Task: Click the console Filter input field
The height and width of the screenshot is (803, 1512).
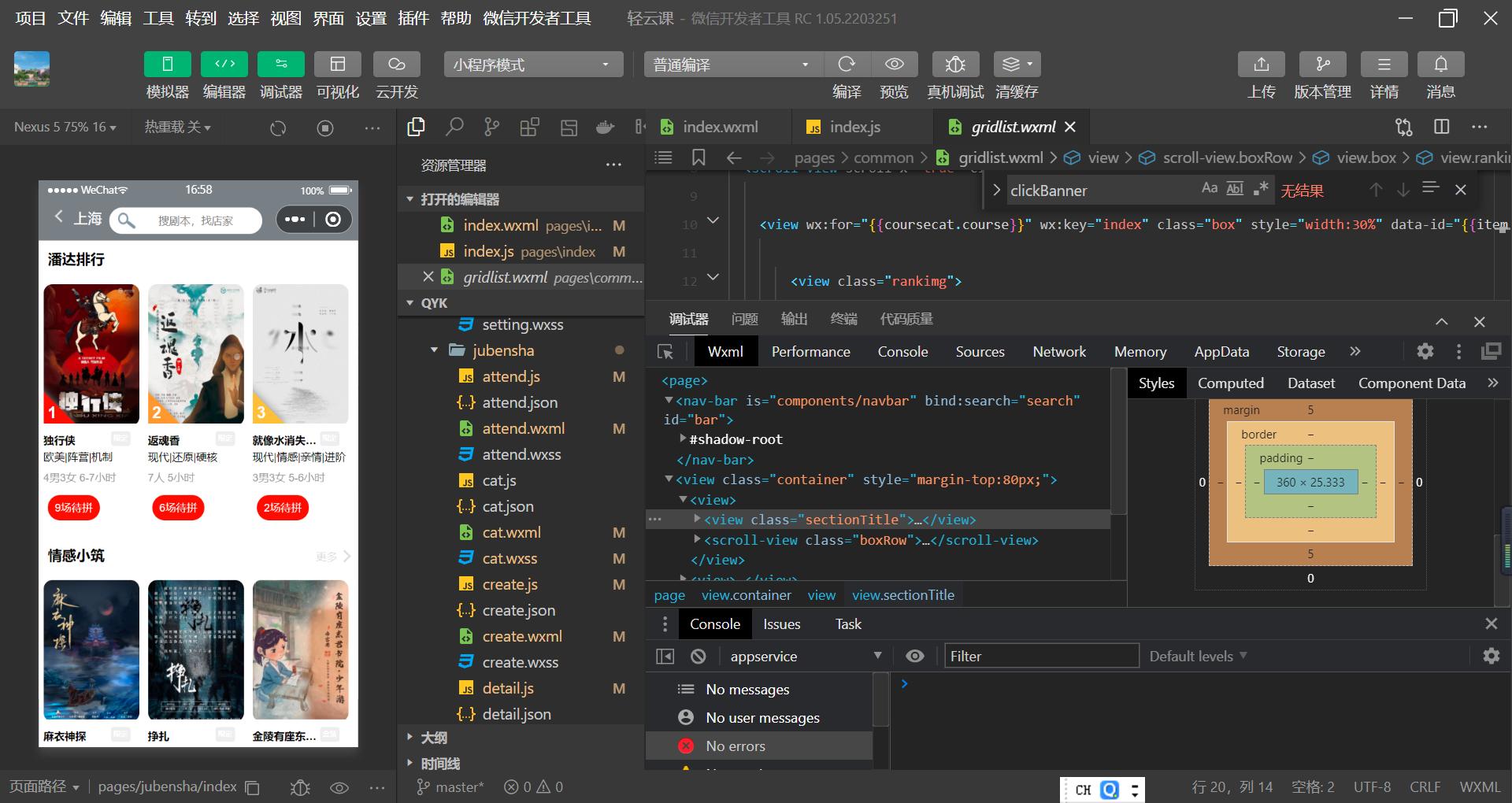Action: (x=1040, y=656)
